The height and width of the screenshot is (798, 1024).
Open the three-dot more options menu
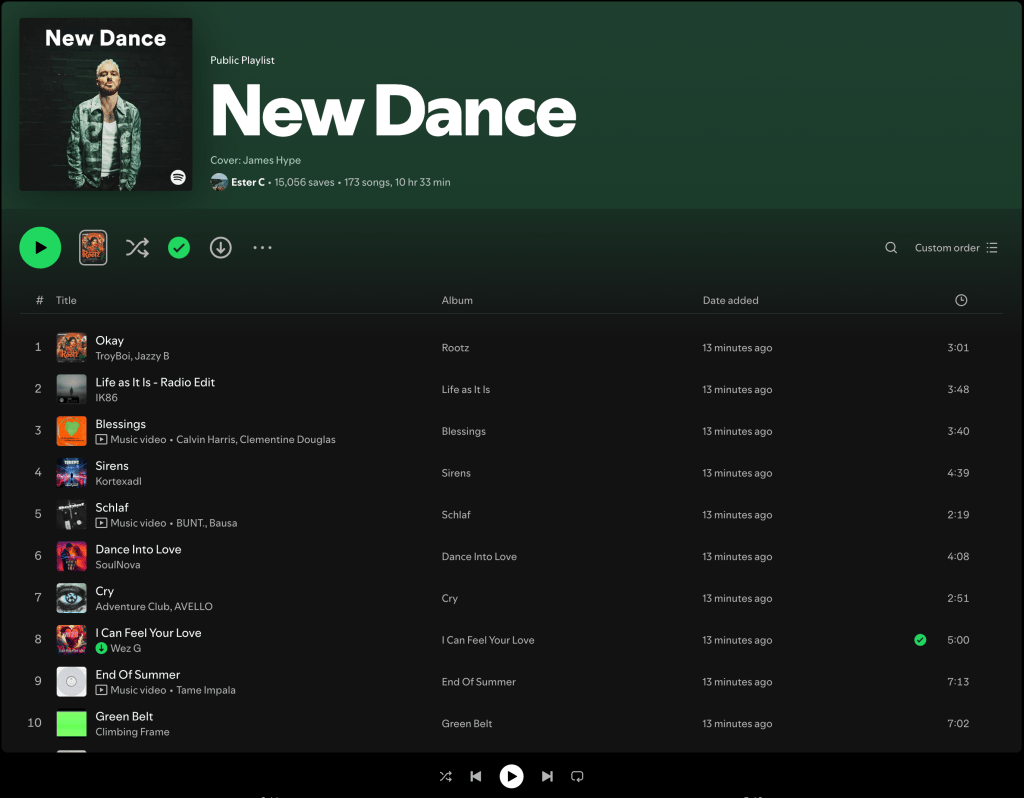263,247
